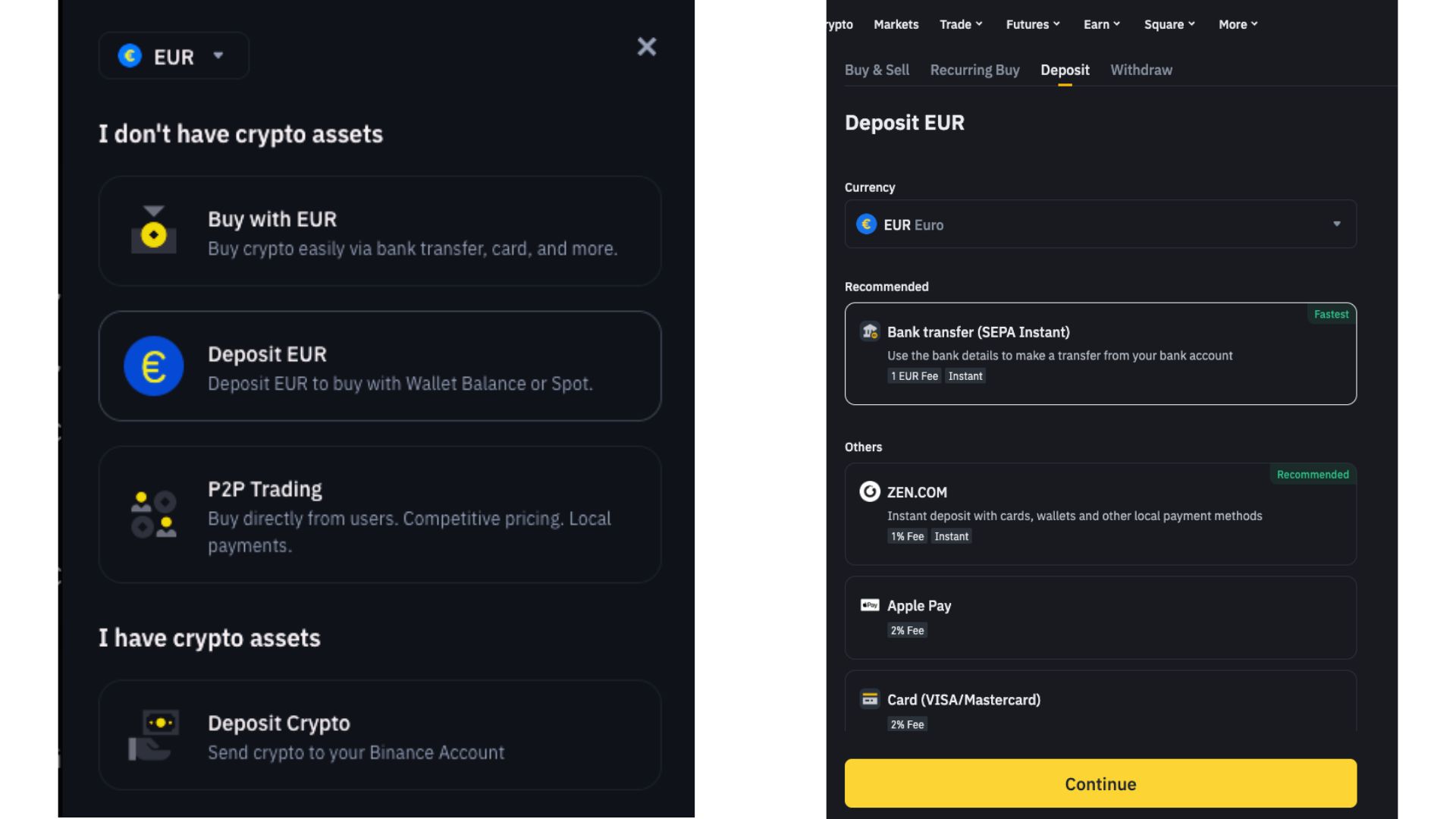
Task: Open the Recurring Buy tab
Action: [974, 70]
